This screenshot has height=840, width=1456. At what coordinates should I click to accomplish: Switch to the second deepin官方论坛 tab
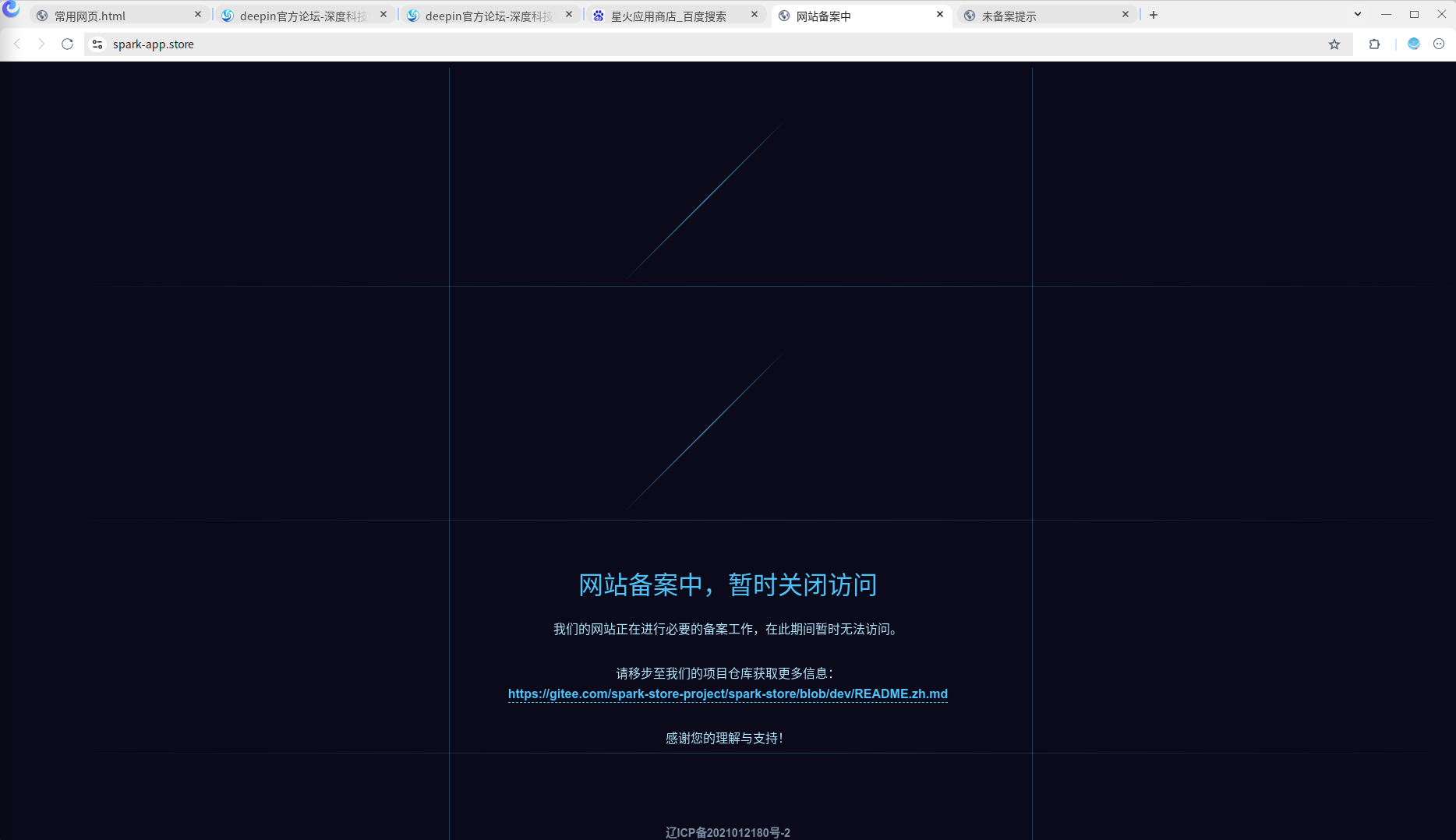pyautogui.click(x=490, y=16)
